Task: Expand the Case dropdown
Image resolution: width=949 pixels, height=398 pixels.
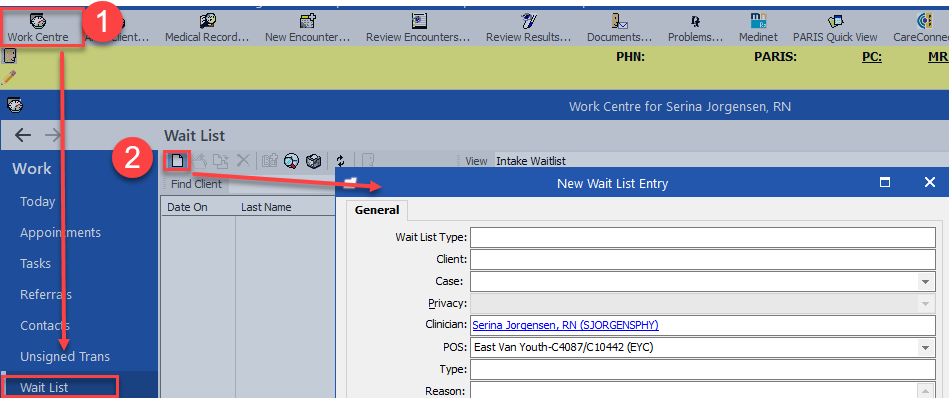Action: [925, 282]
